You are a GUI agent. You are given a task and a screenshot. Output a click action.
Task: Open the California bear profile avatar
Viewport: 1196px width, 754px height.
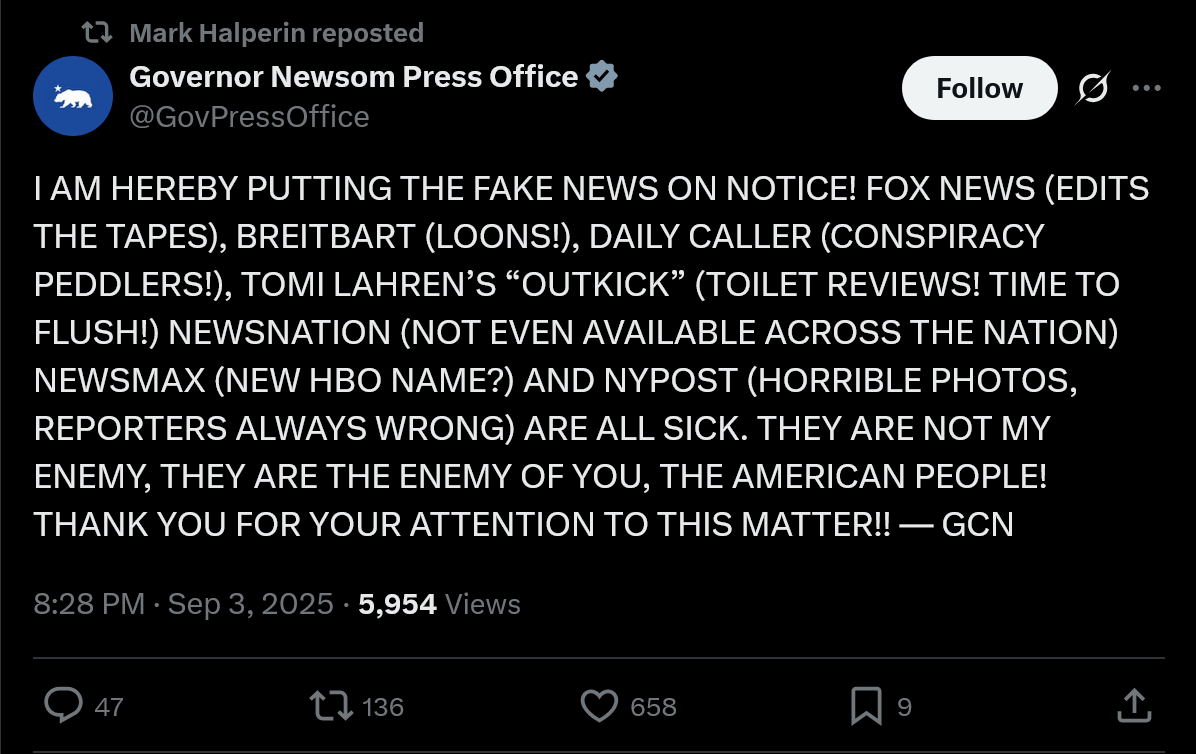73,96
